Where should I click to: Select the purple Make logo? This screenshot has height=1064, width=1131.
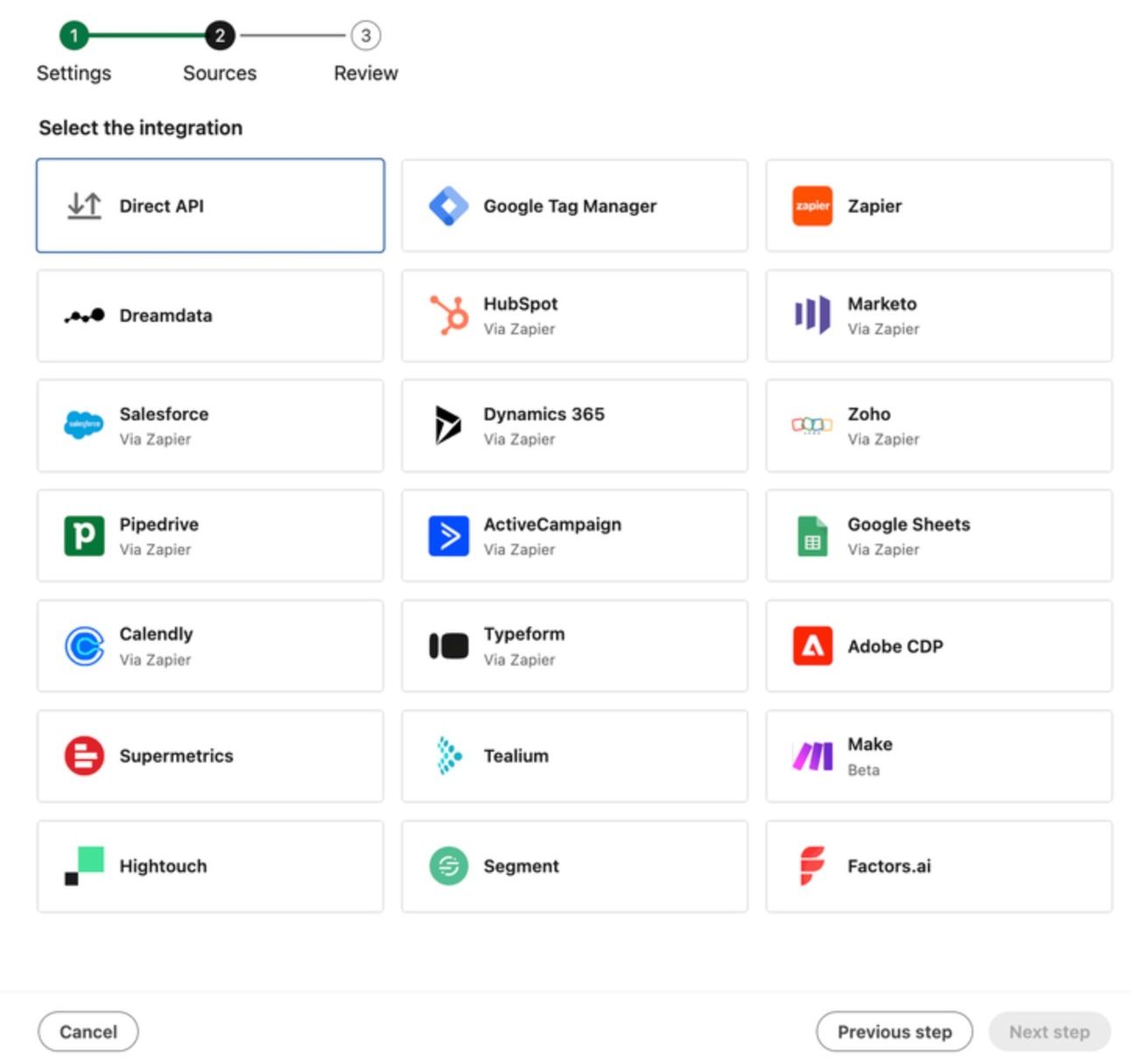point(812,756)
